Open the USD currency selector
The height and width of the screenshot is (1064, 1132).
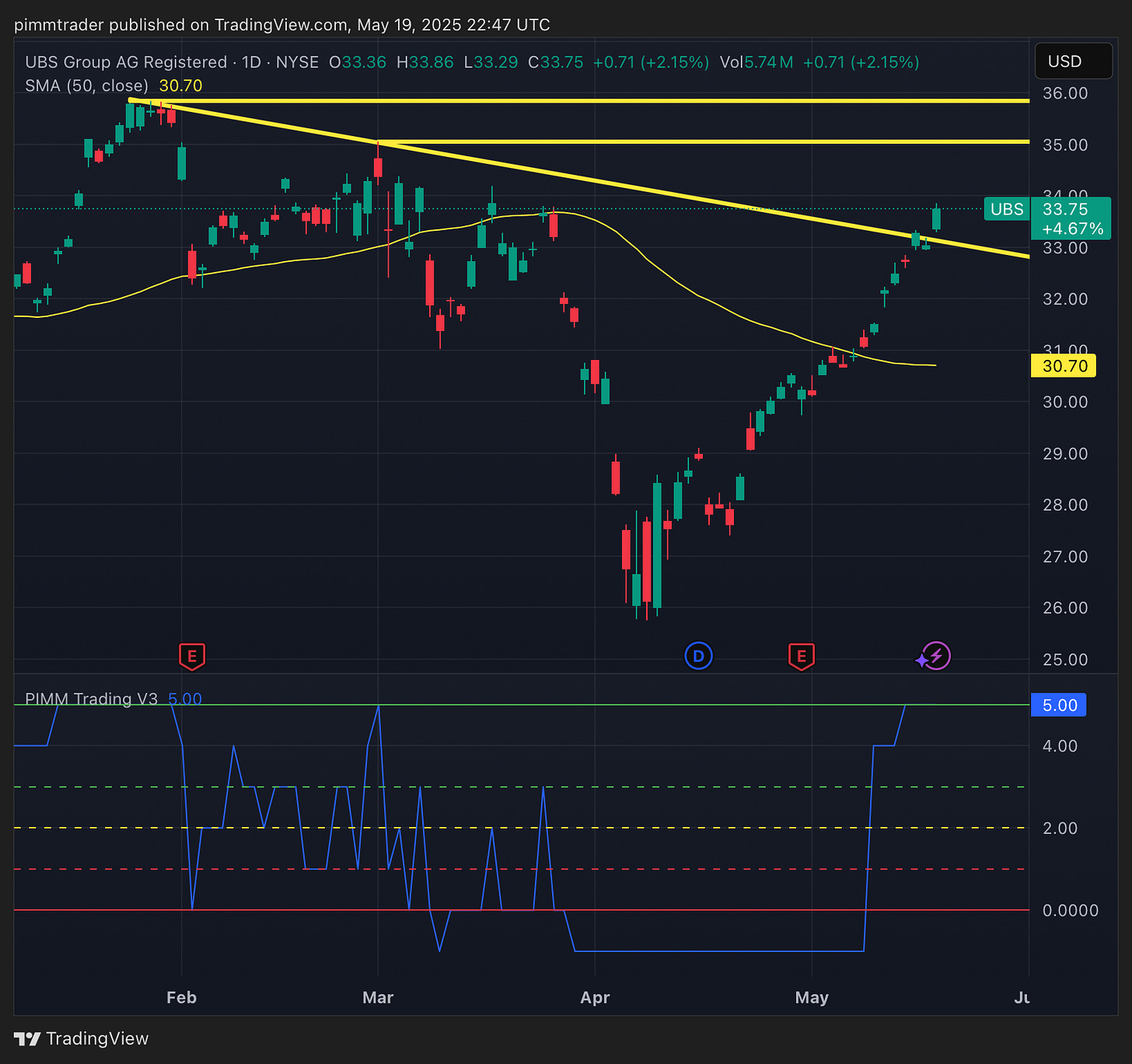tap(1073, 61)
